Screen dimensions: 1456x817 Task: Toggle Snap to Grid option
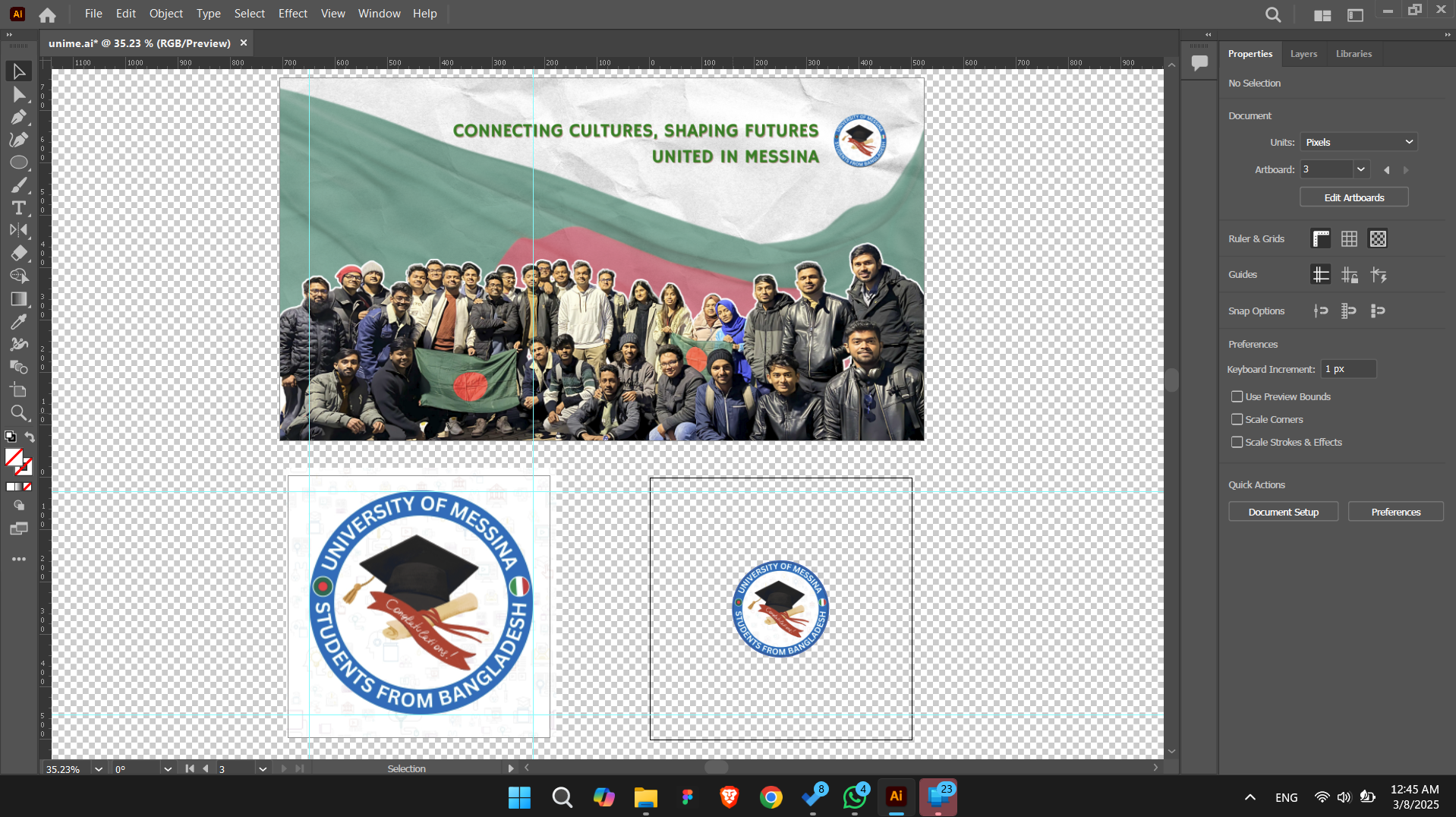click(x=1349, y=311)
